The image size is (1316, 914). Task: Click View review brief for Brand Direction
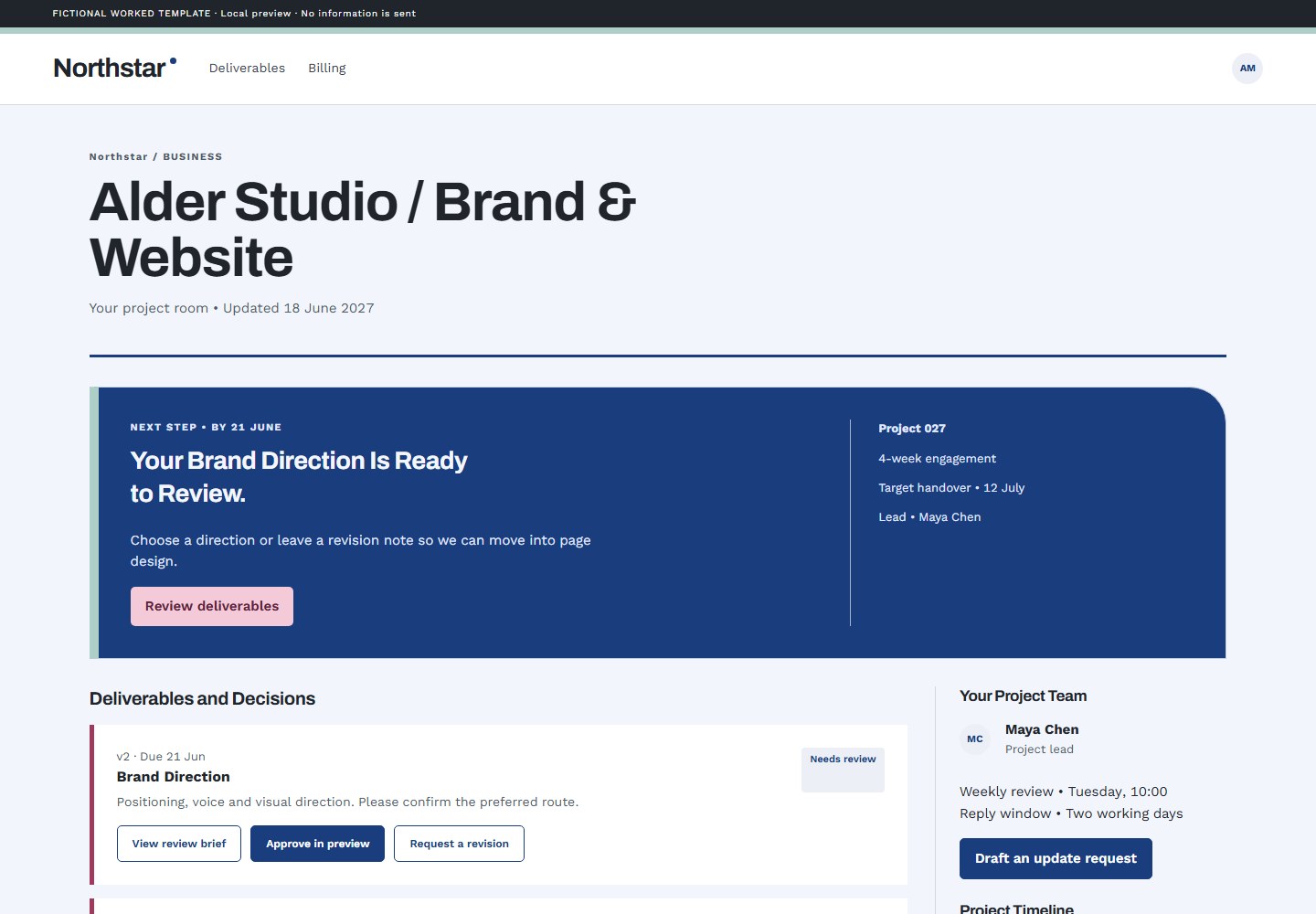pos(179,844)
